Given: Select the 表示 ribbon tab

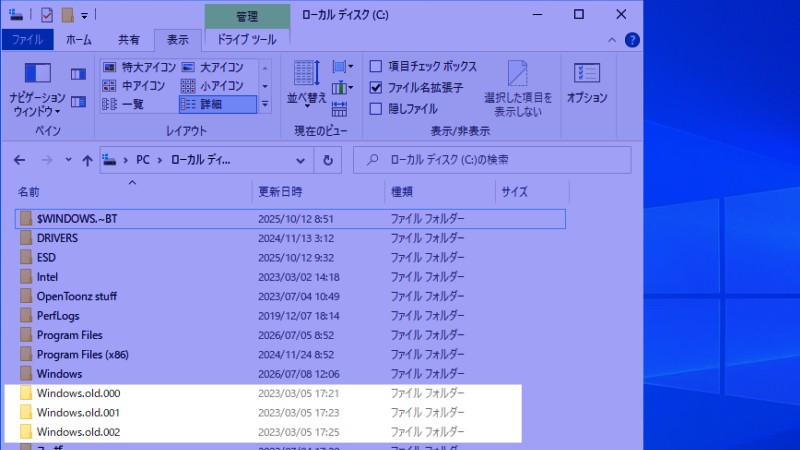Looking at the screenshot, I should coord(178,40).
